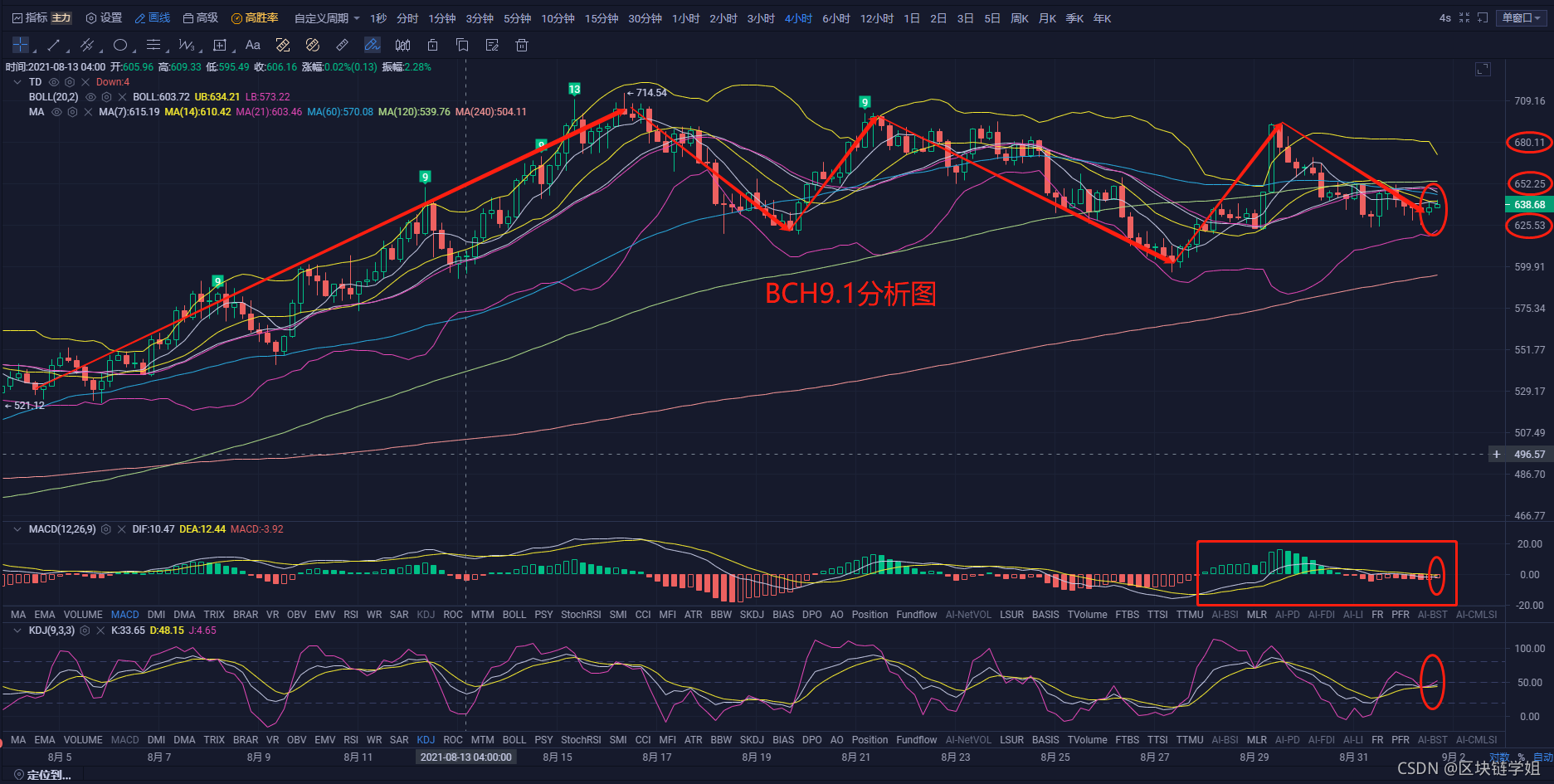
Task: Pick the ellipse shape tool
Action: (120, 45)
